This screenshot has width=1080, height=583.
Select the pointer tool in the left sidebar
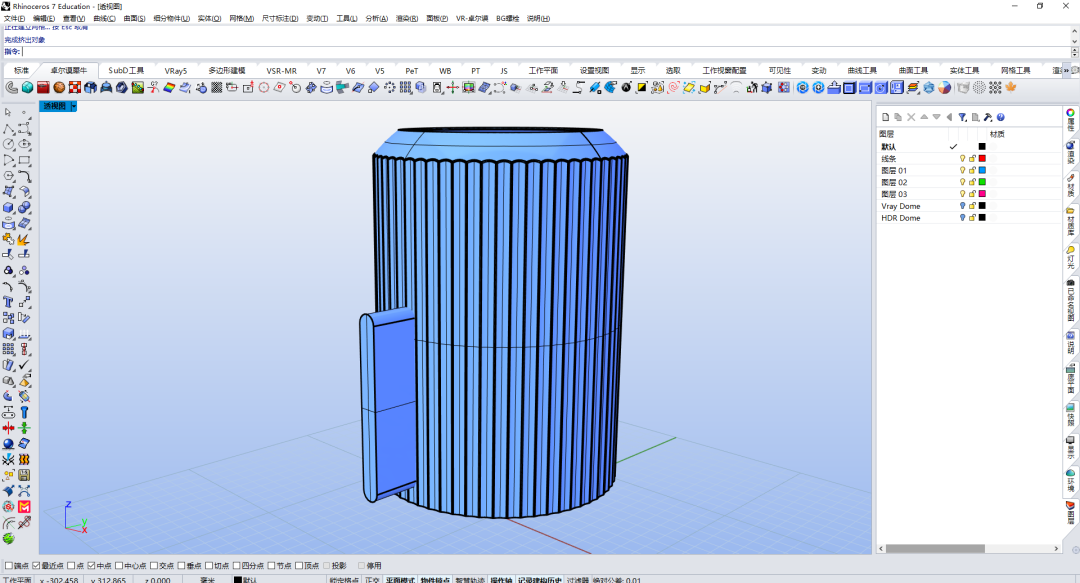8,112
